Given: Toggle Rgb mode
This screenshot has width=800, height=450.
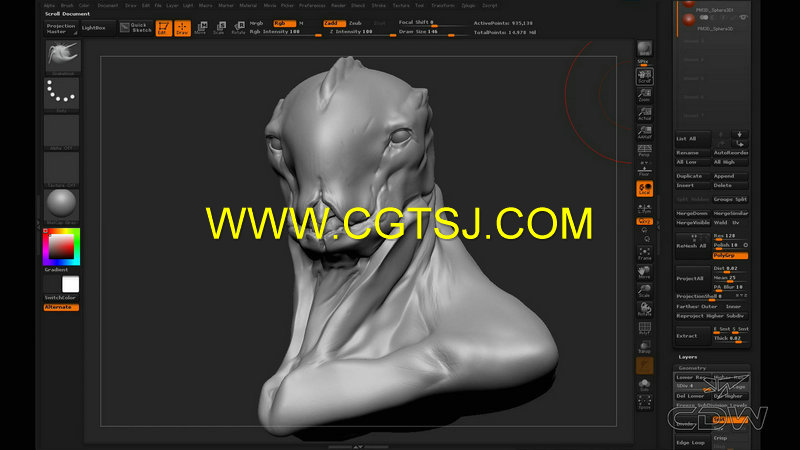Looking at the screenshot, I should coord(284,23).
